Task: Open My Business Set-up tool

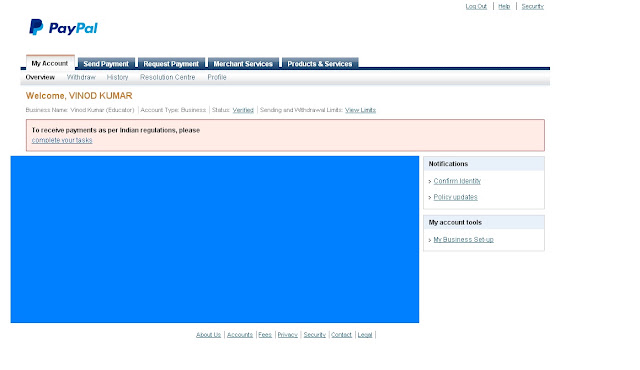Action: point(463,239)
